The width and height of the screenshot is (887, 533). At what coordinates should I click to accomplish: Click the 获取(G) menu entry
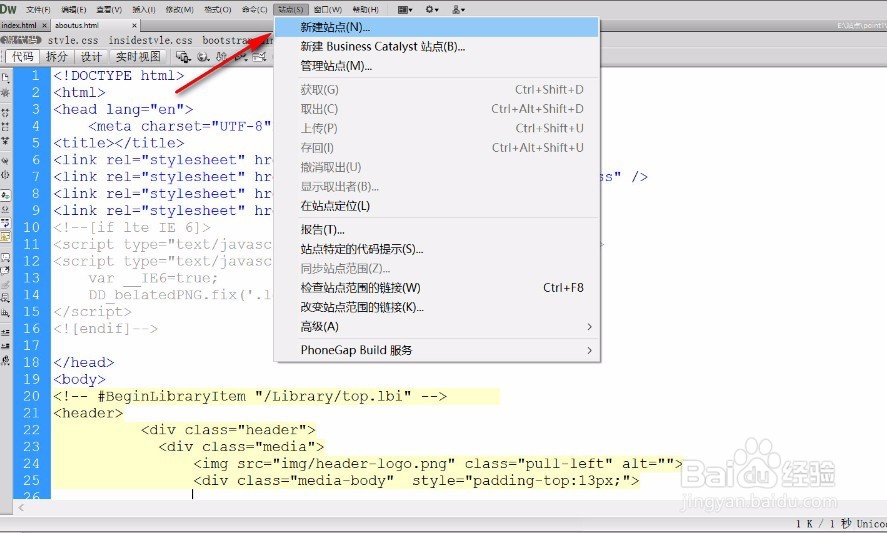coord(436,90)
